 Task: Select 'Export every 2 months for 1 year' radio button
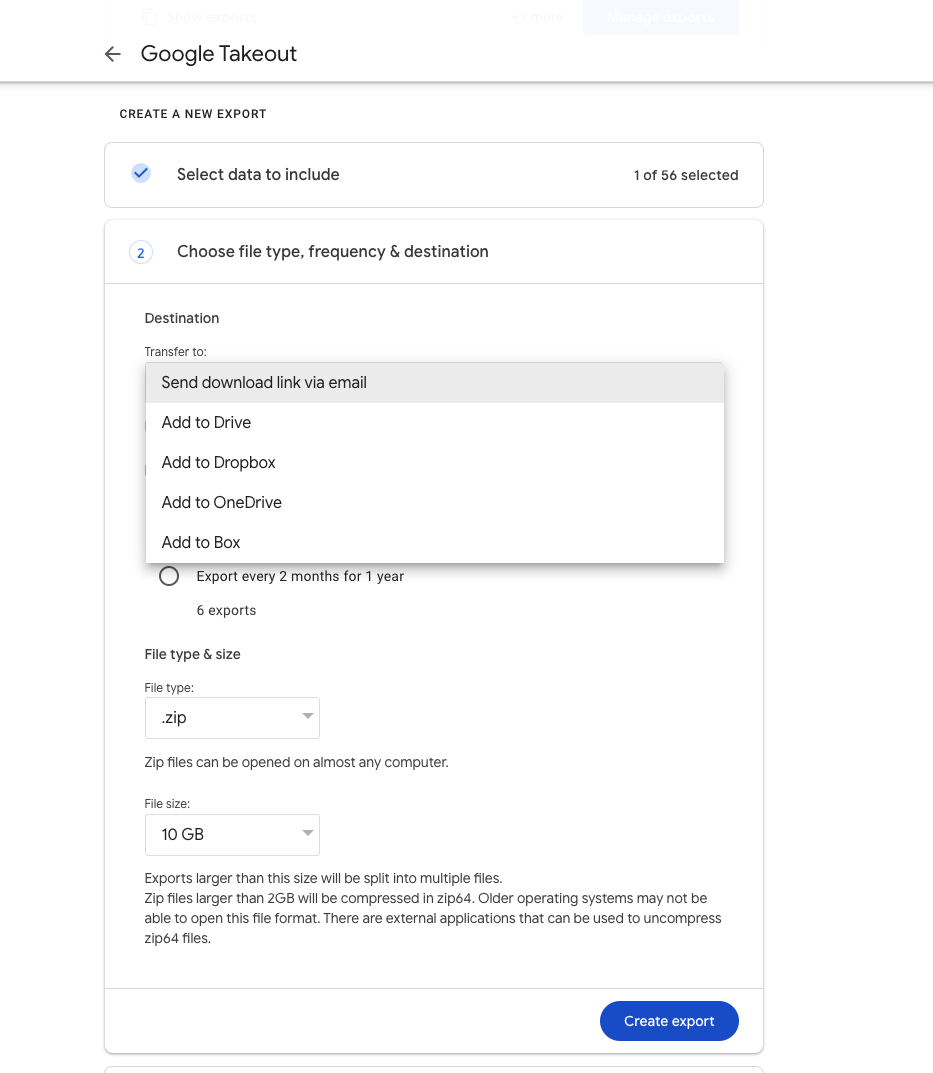coord(169,576)
